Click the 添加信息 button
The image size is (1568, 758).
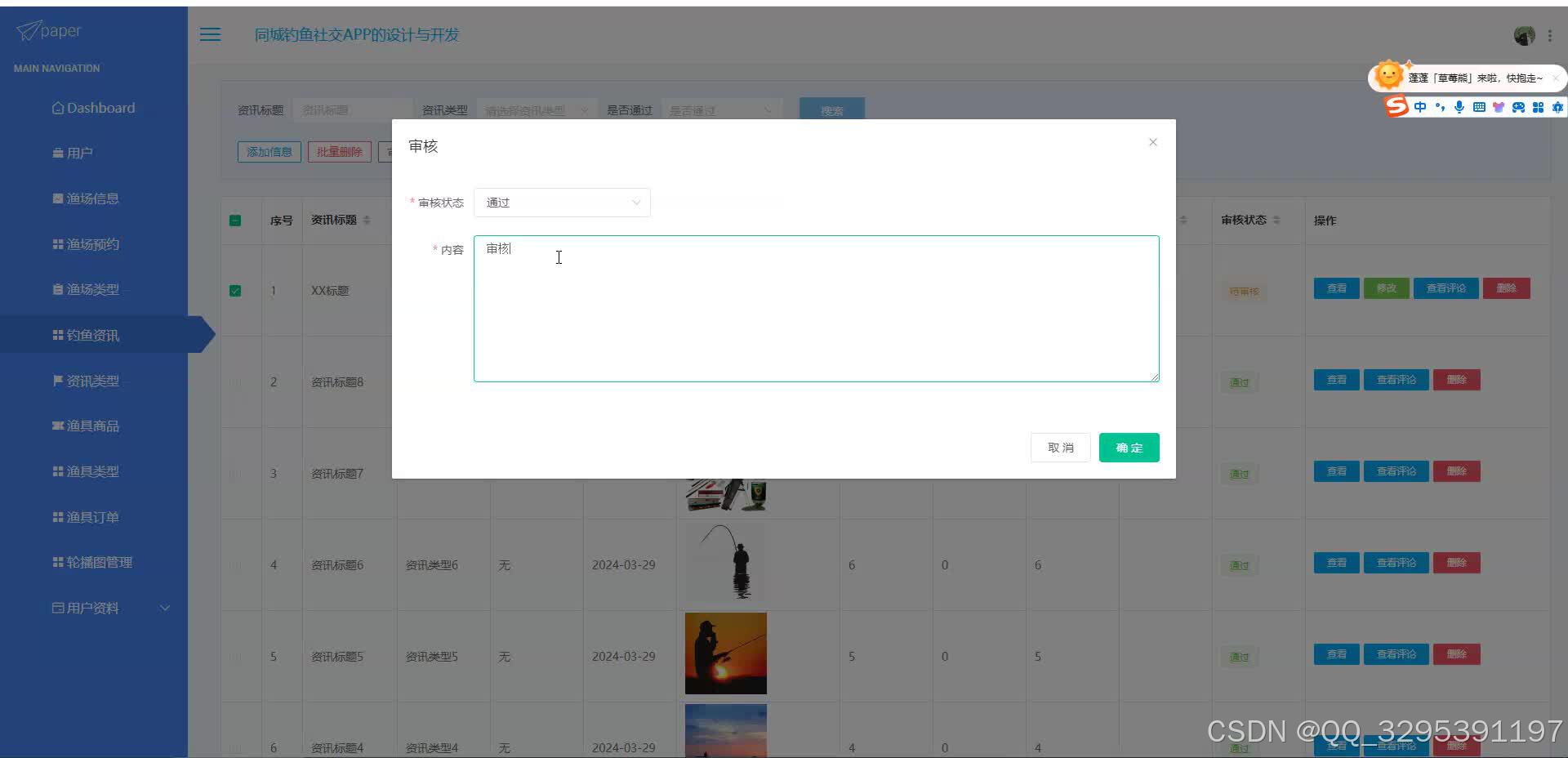269,152
